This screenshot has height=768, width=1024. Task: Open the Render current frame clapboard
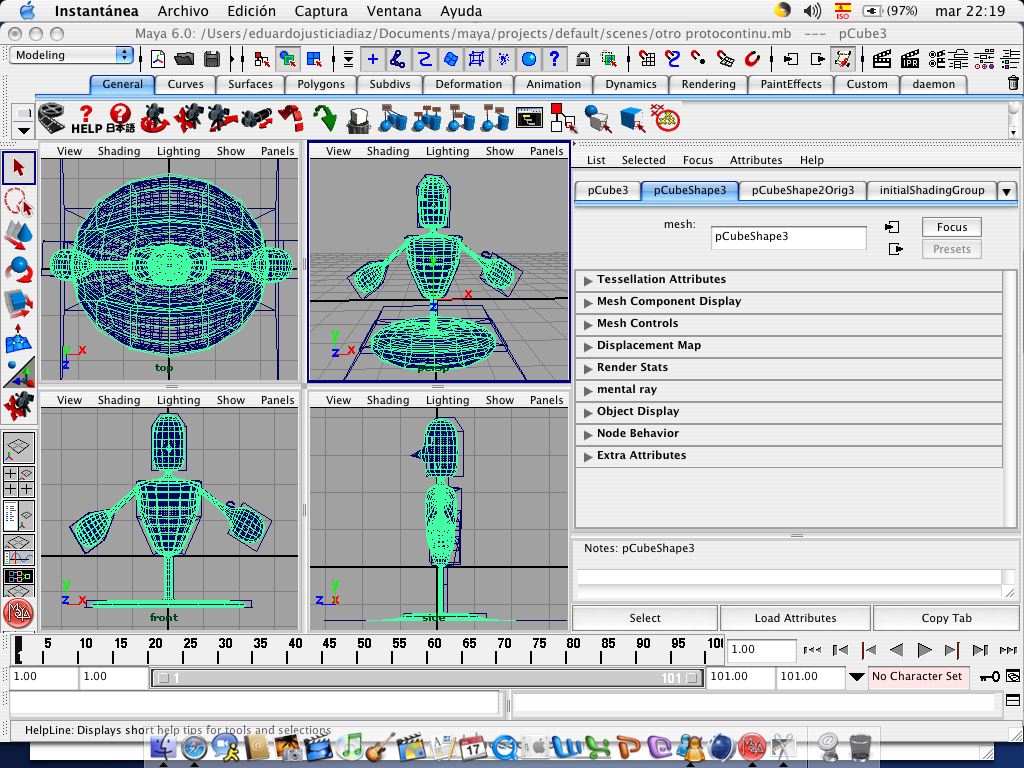pos(882,59)
